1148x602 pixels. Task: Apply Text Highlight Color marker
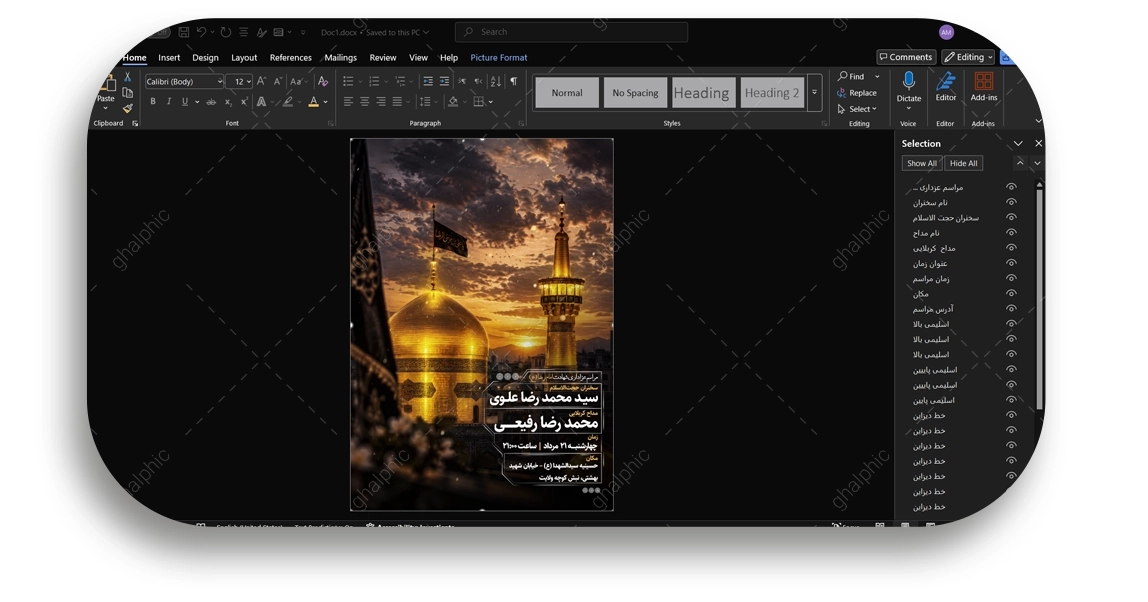click(288, 102)
